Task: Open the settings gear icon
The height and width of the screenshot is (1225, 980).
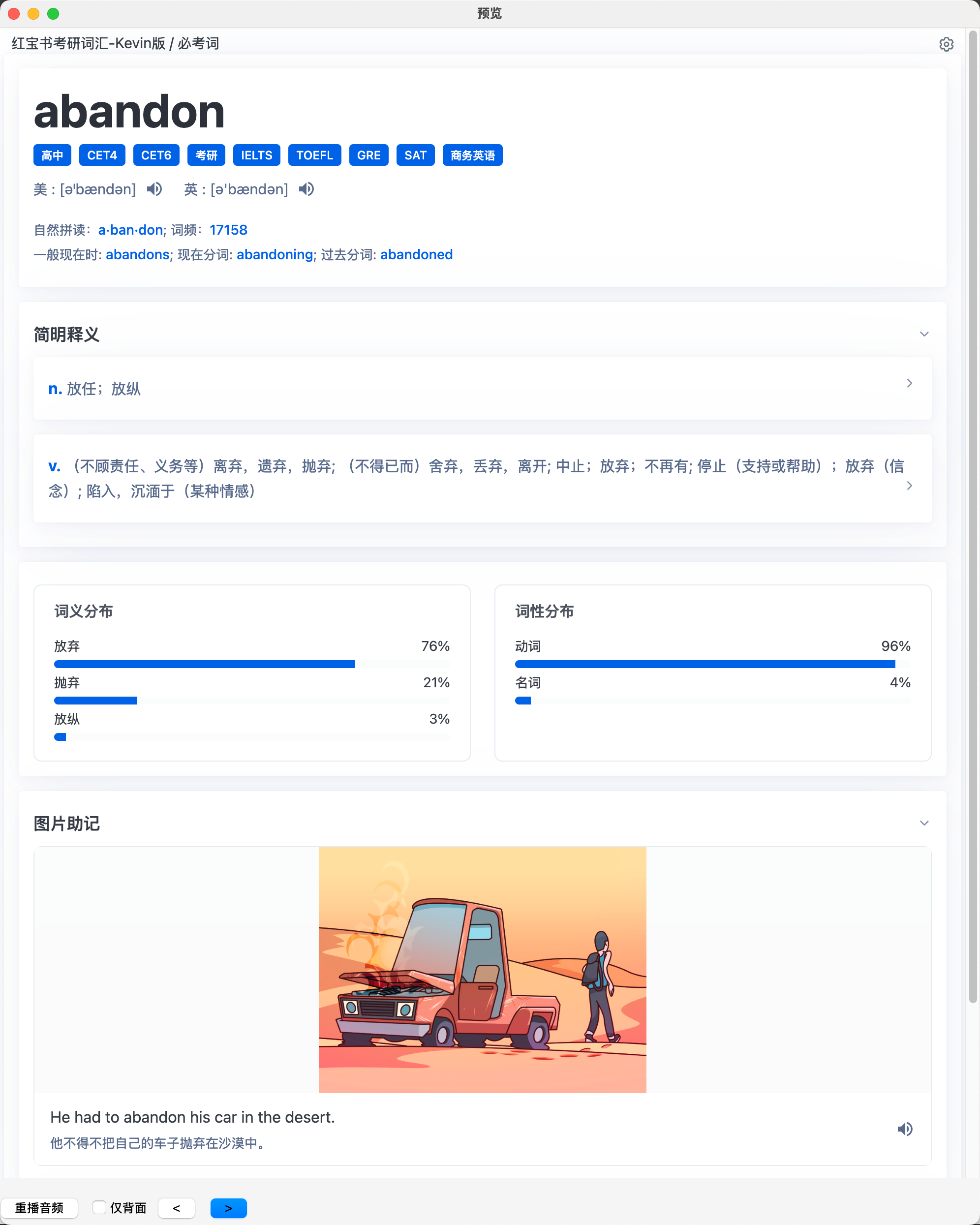Action: pos(946,44)
